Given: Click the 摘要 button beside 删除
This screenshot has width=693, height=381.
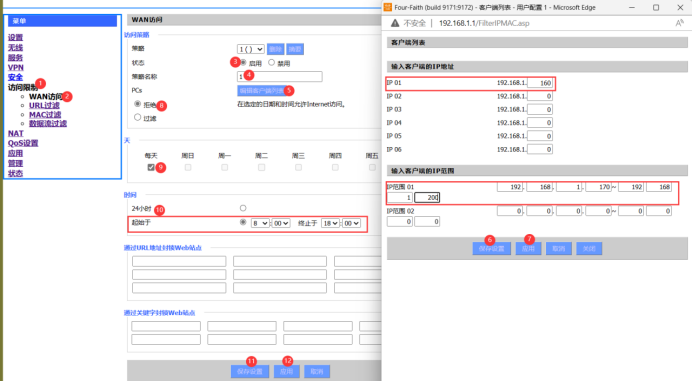Looking at the screenshot, I should [x=295, y=49].
